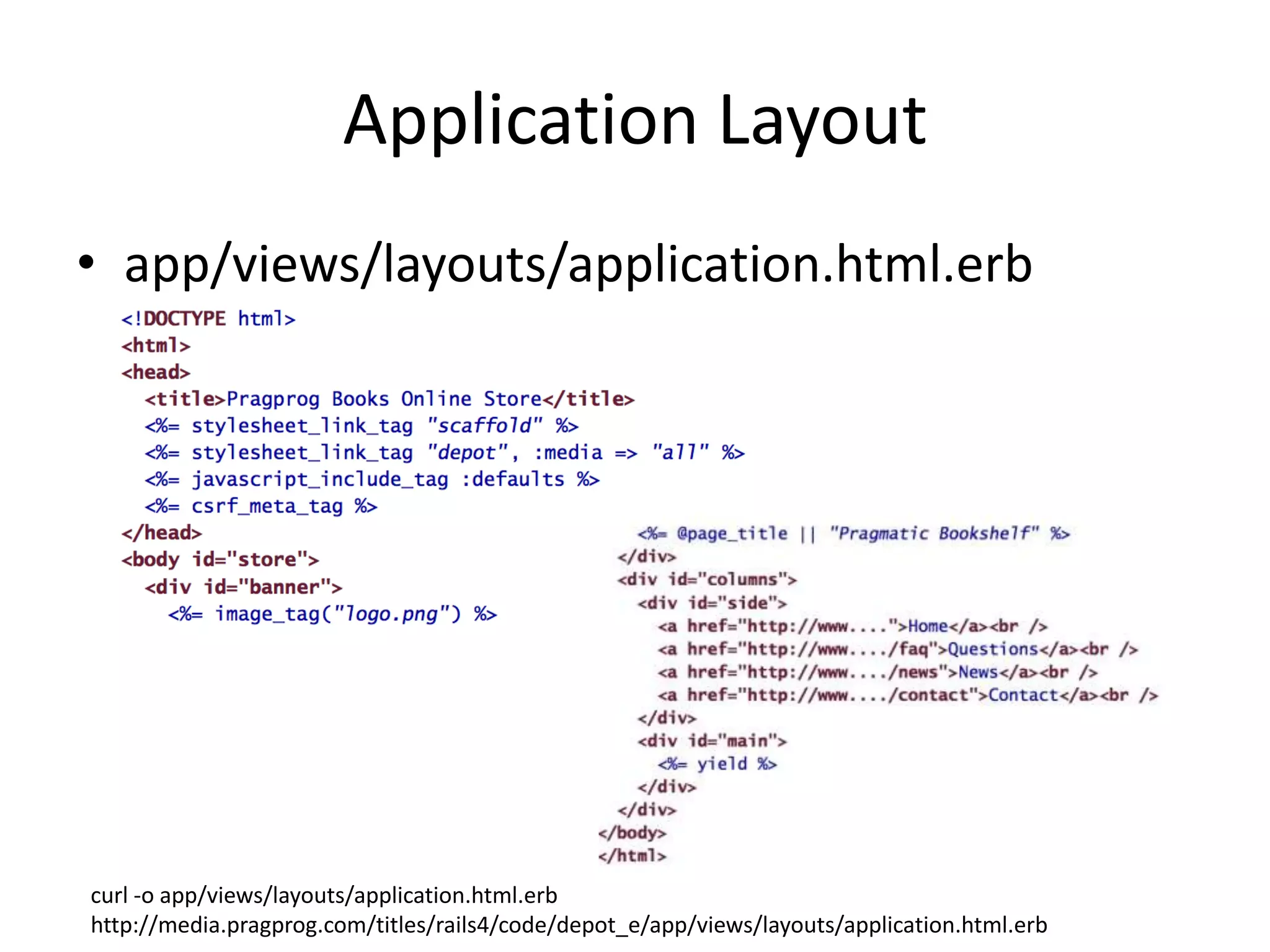Screen dimensions: 1270x952
Task: Click the '<!DOCTYPE html>' code line
Action: point(208,319)
